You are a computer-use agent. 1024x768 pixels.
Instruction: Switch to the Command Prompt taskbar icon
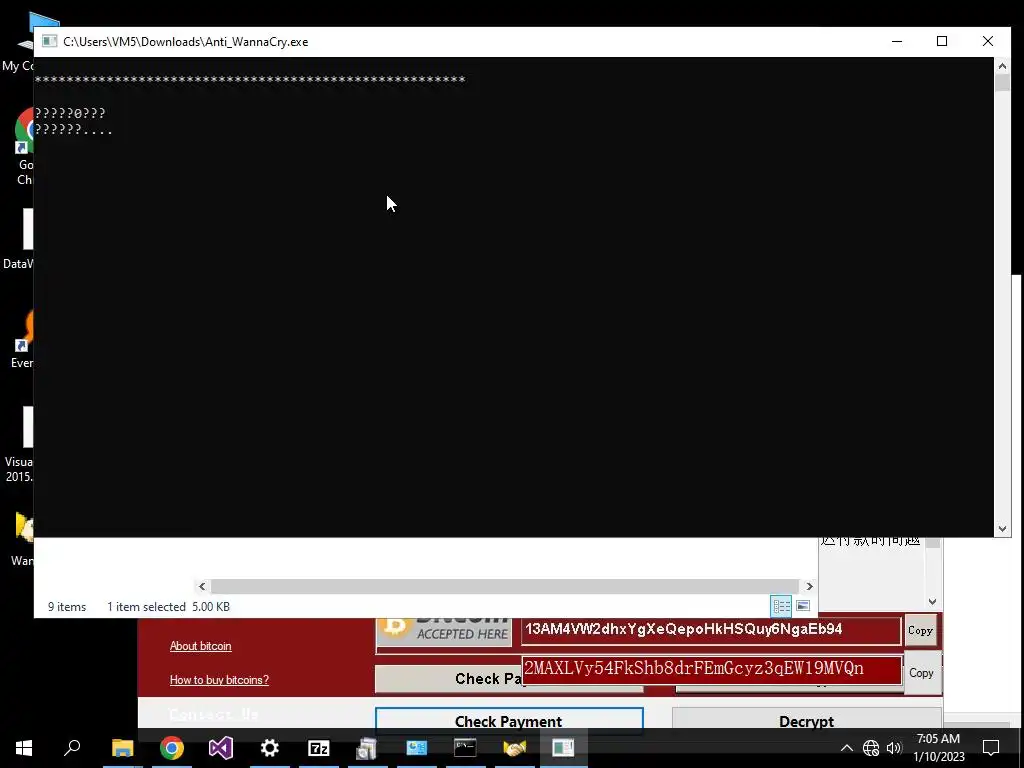coord(465,748)
